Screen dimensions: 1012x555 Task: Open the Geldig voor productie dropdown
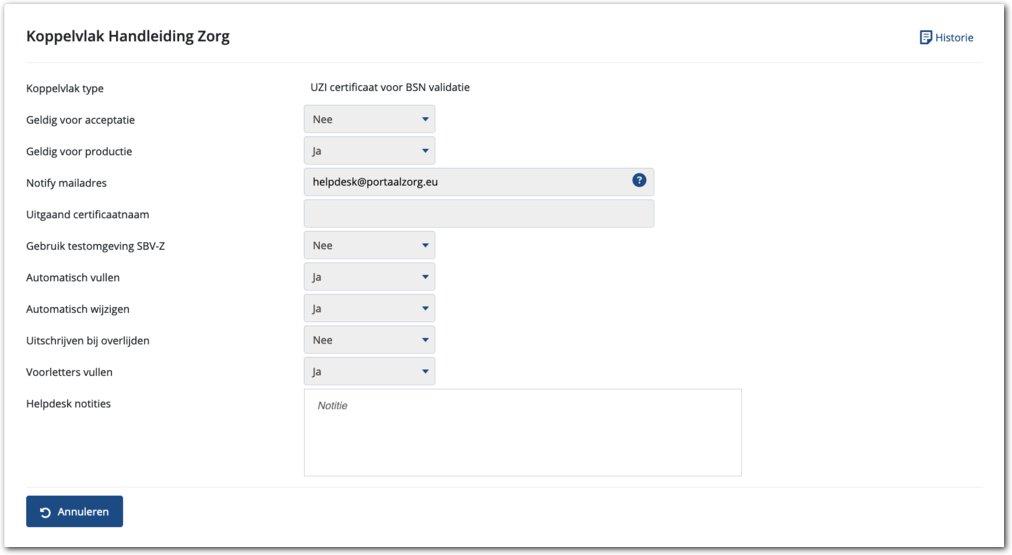369,151
